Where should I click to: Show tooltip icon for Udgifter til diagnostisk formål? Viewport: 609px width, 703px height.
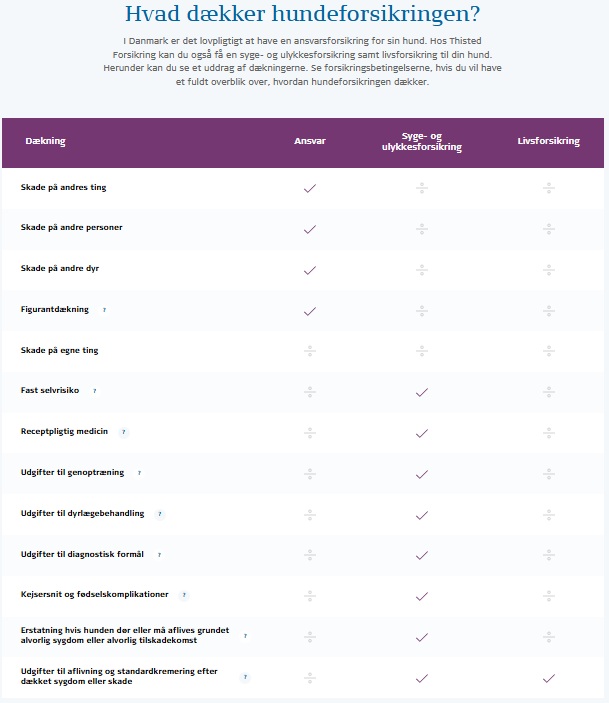(x=159, y=555)
